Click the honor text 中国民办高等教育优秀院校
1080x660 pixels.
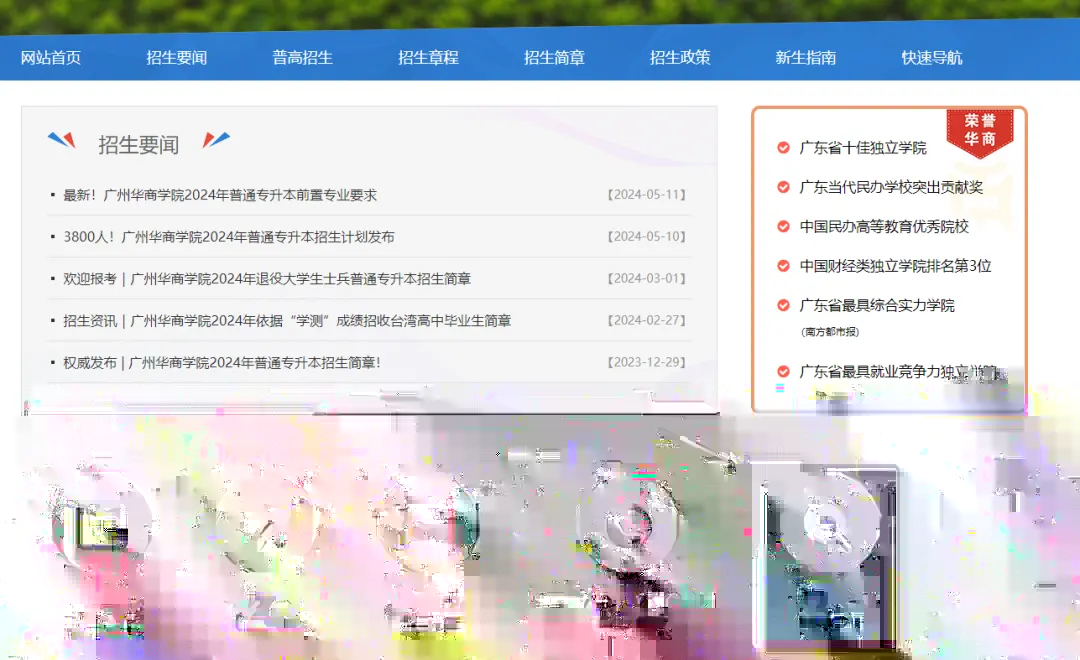(884, 227)
